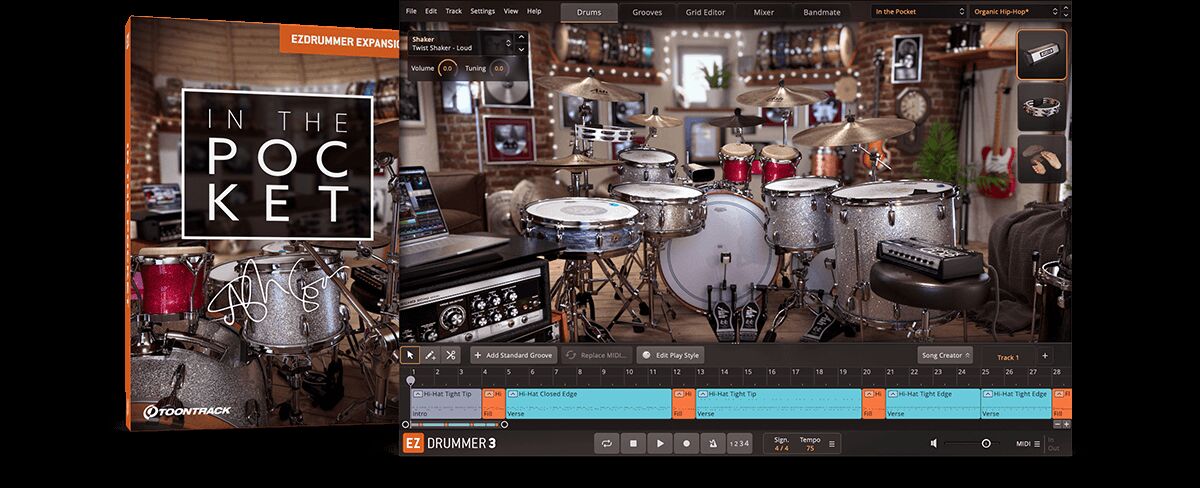This screenshot has width=1200, height=488.
Task: Toggle the 1234 count-in button
Action: (738, 443)
